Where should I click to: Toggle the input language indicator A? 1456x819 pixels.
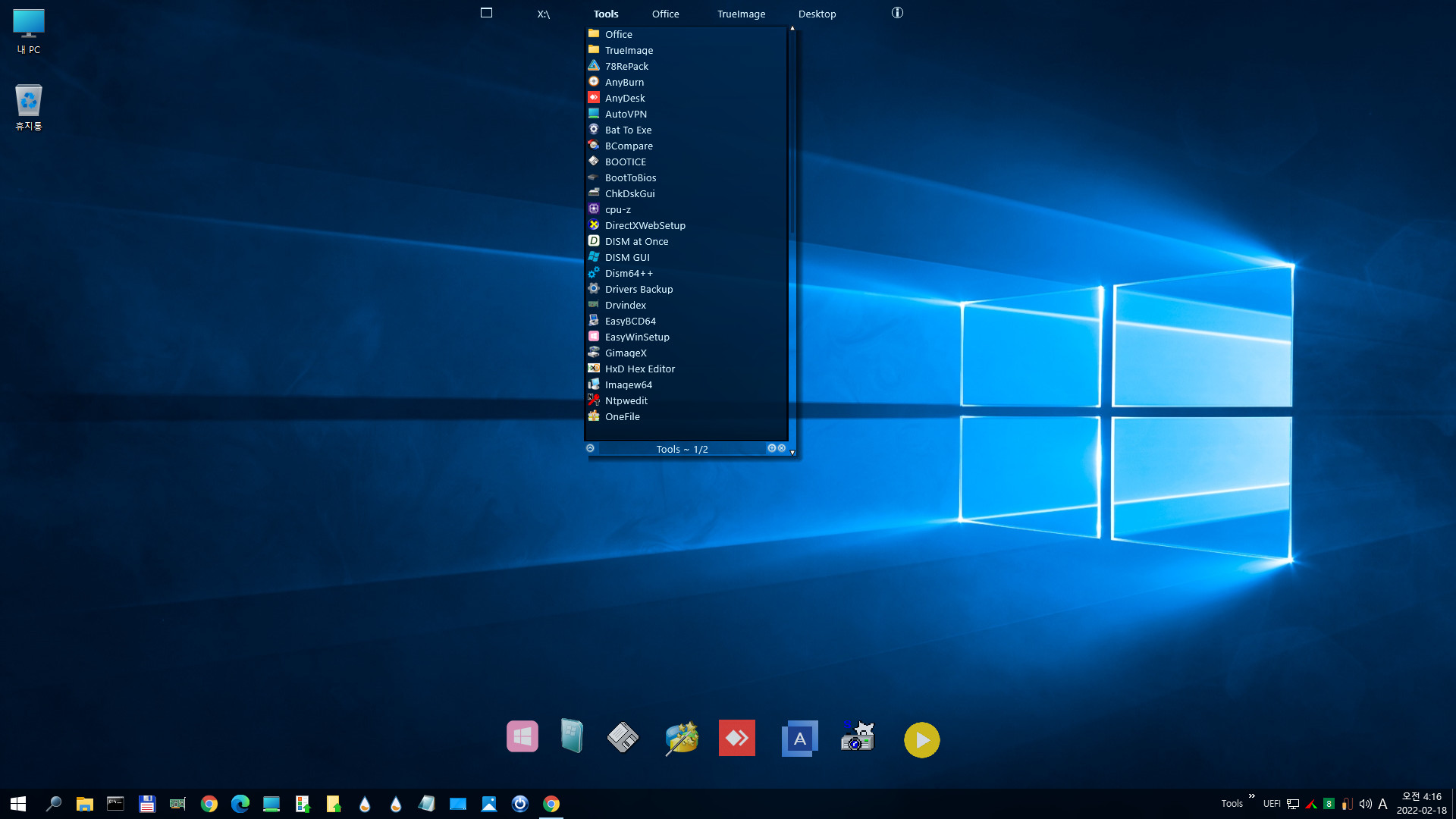click(x=1382, y=804)
